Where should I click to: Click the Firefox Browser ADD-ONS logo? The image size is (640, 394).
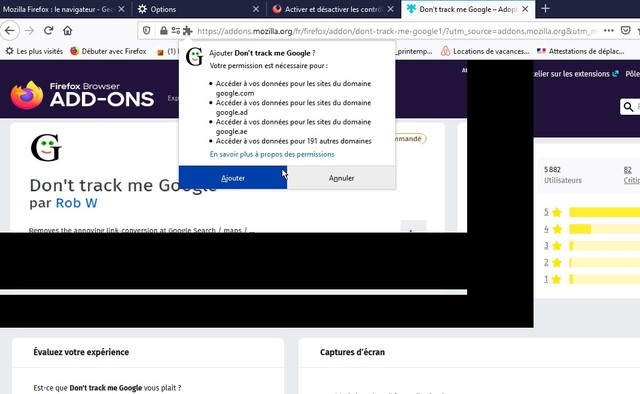click(82, 95)
